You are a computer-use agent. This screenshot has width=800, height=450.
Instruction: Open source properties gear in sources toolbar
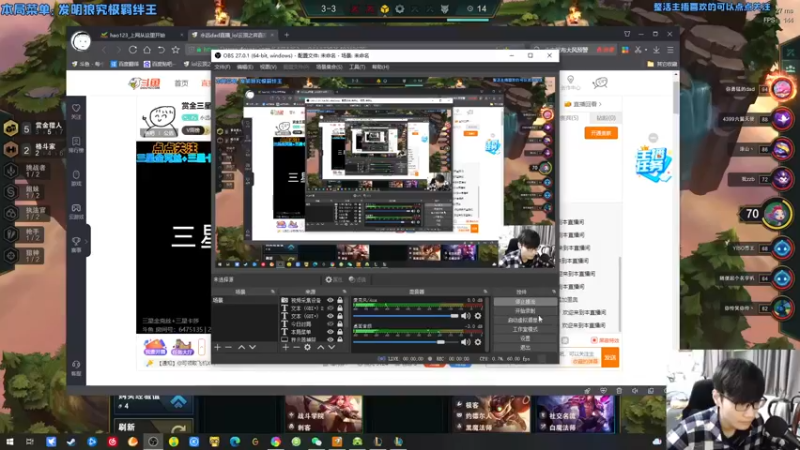click(308, 347)
